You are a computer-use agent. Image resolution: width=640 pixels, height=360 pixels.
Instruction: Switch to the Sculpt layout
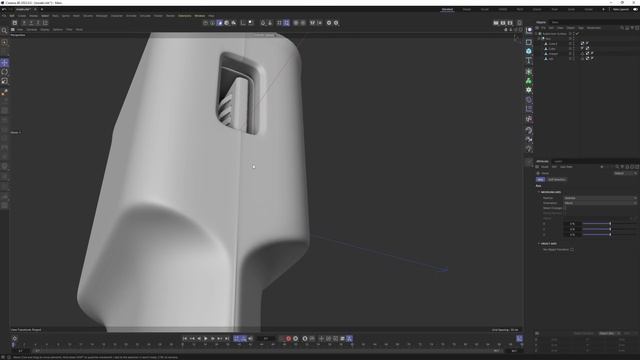point(485,9)
